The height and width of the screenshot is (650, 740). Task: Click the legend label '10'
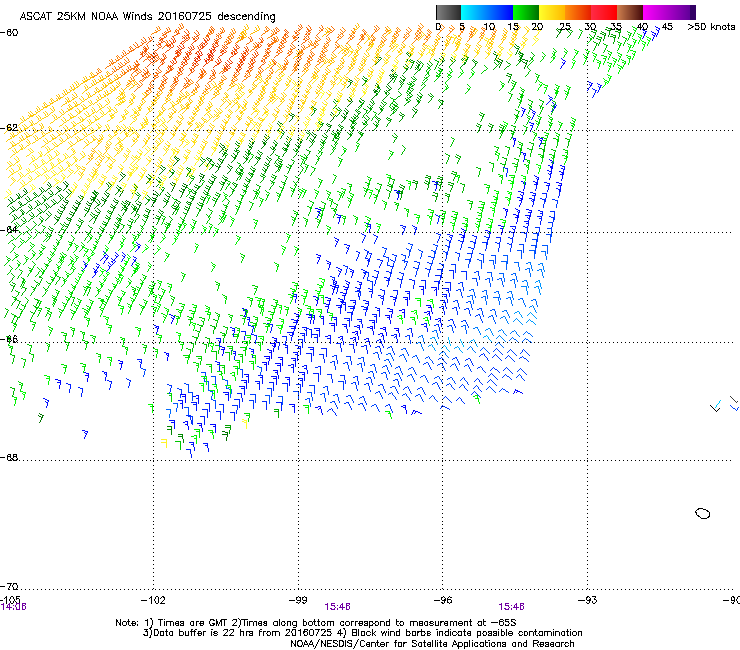[489, 27]
